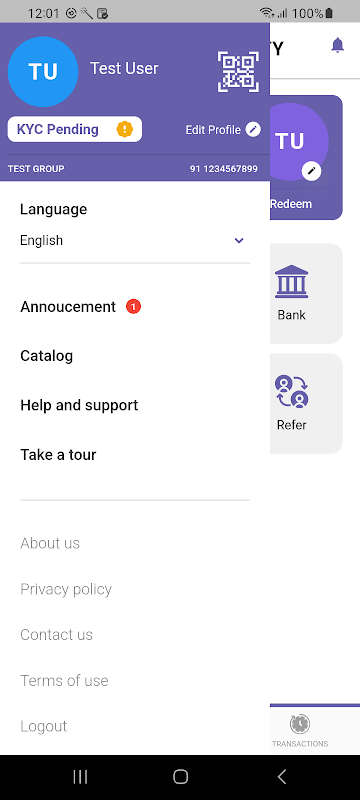The width and height of the screenshot is (360, 800).
Task: Open the QR code scanner icon
Action: 236,72
